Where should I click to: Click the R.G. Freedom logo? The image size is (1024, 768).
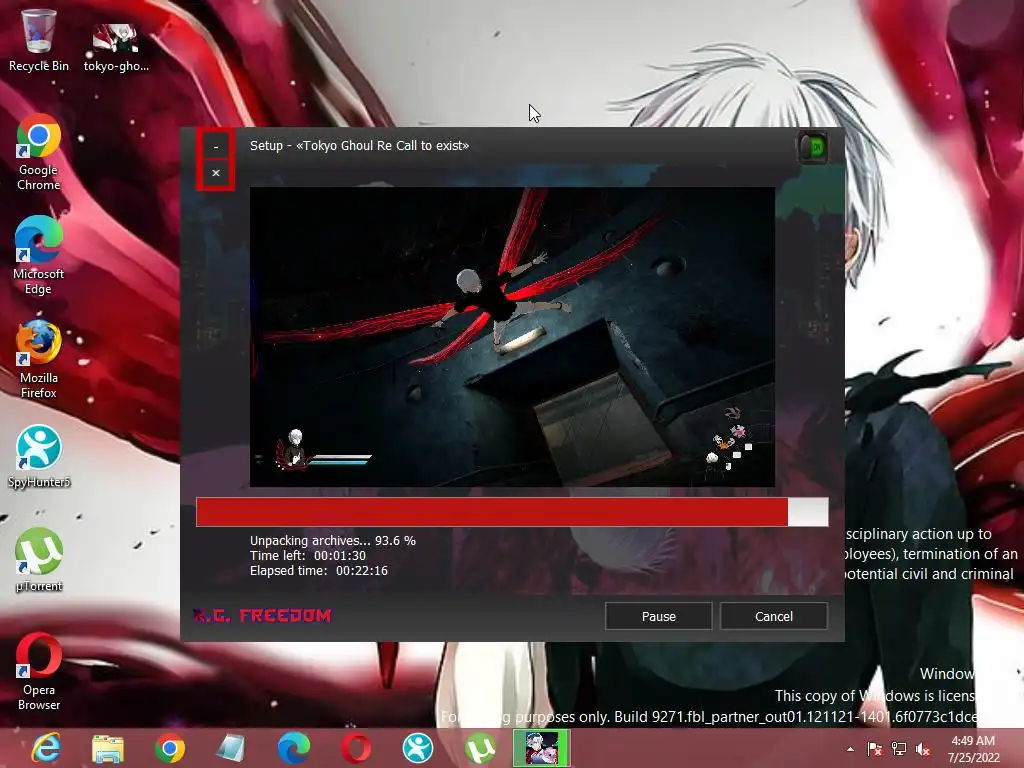(262, 615)
